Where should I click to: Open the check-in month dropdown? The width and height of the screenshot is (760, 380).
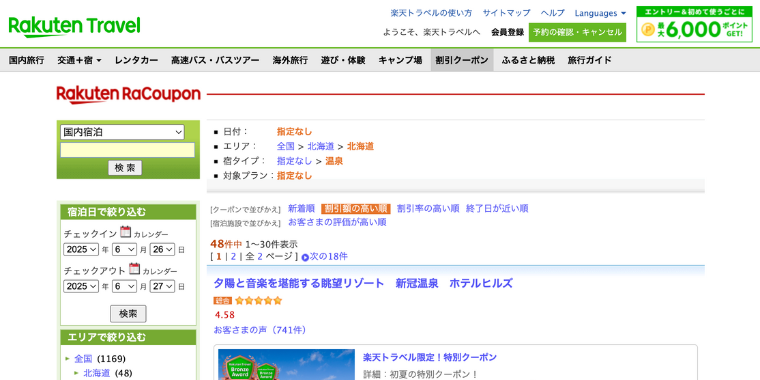pos(125,250)
